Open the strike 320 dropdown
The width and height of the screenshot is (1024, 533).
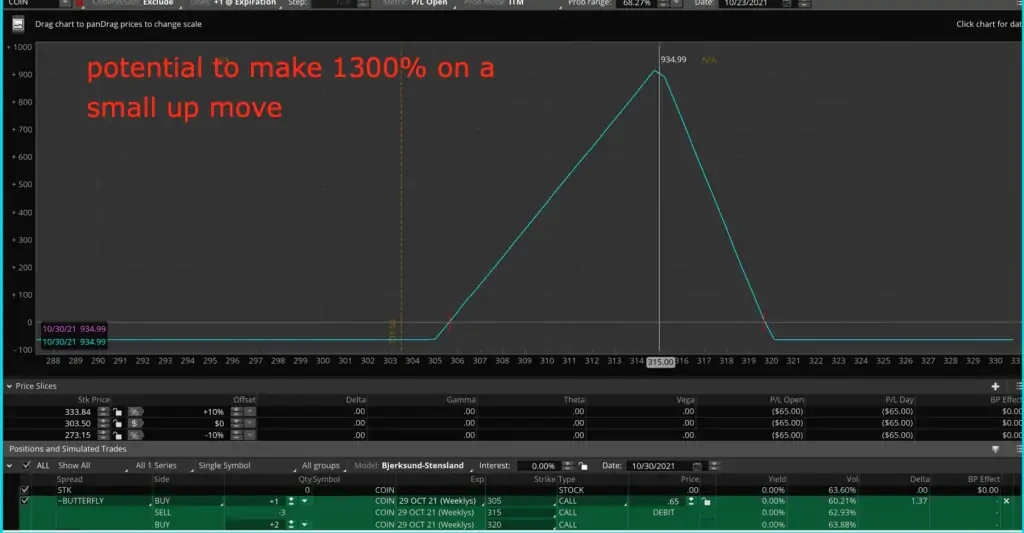521,525
